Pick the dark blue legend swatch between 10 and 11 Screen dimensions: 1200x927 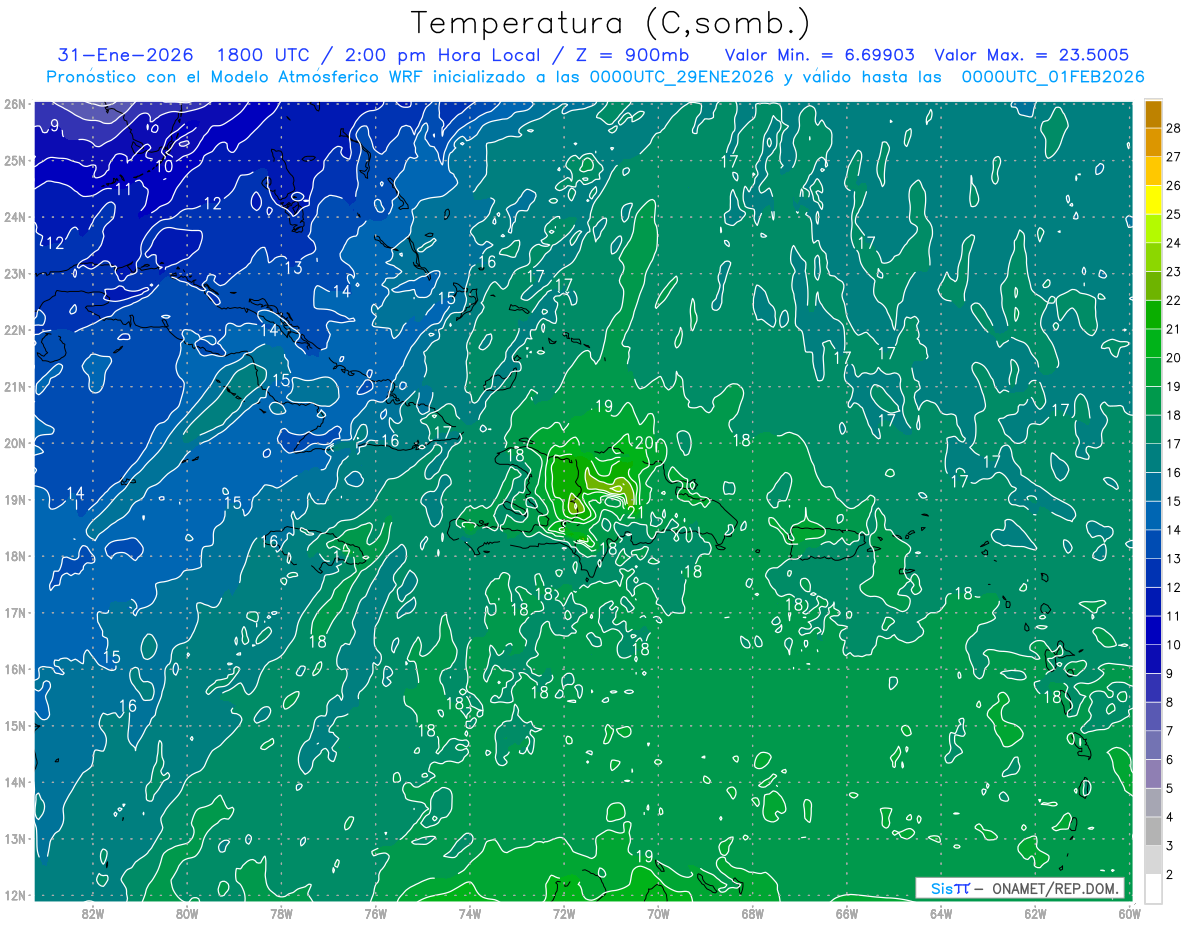1153,631
